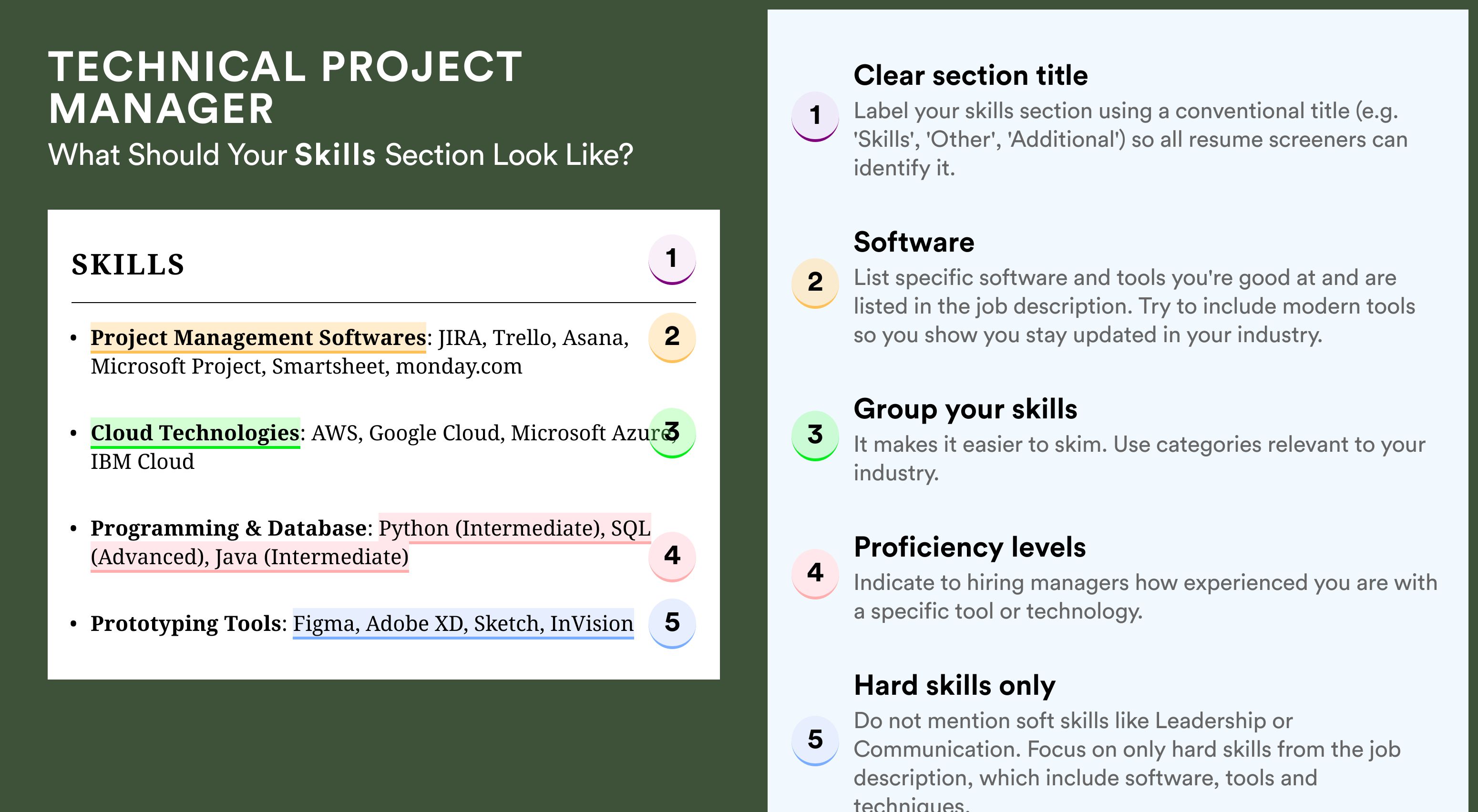The image size is (1478, 812).
Task: Click the green 3 badge next to Group your skills
Action: [815, 436]
